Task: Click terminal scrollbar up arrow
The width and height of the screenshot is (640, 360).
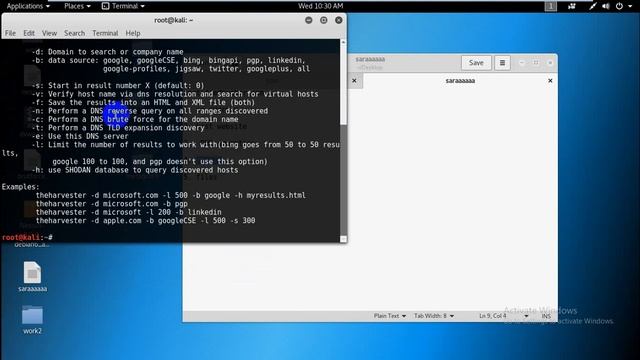Action: pyautogui.click(x=343, y=42)
